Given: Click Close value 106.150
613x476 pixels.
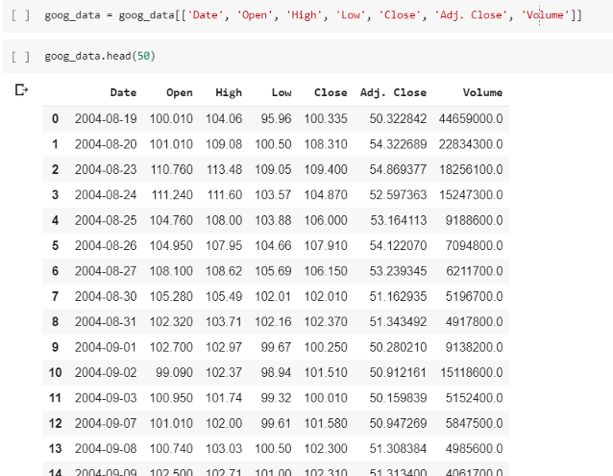Looking at the screenshot, I should [x=326, y=271].
